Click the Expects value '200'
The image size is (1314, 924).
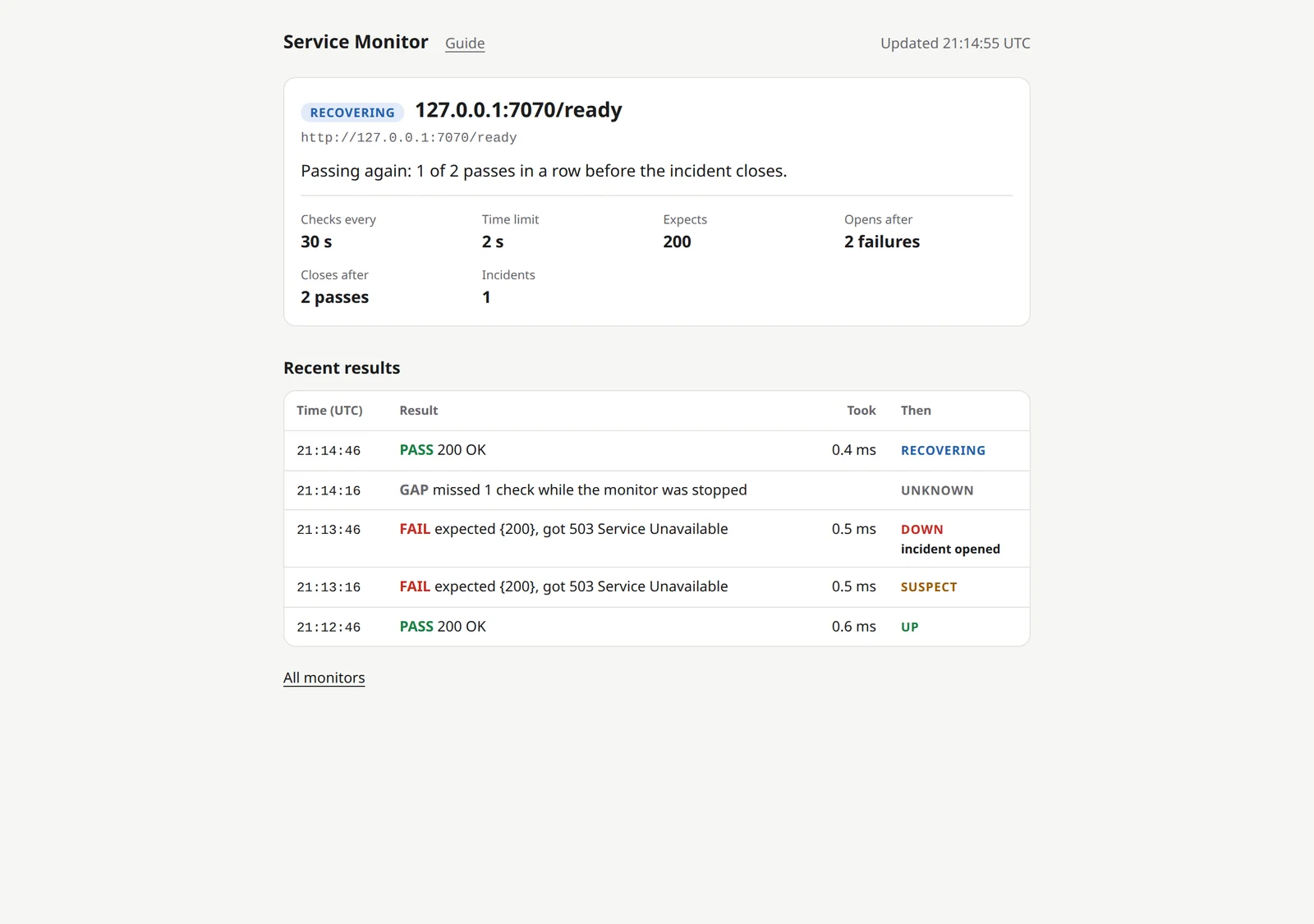click(677, 241)
